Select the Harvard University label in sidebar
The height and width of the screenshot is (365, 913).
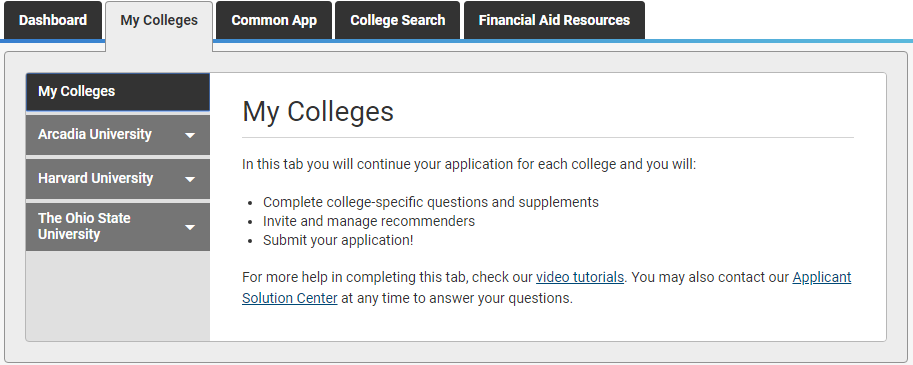point(95,178)
